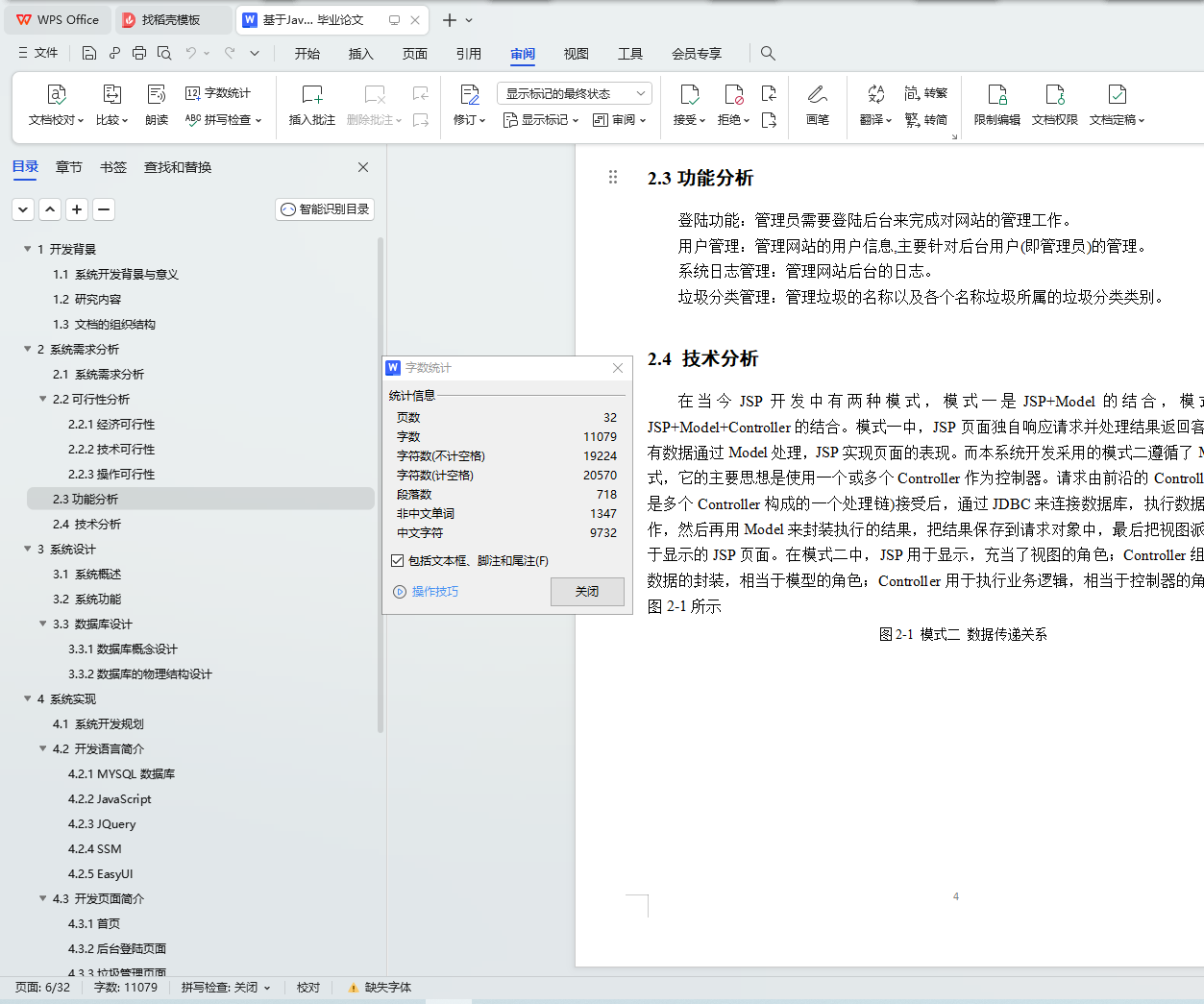Convert text with 转简 button
The width and height of the screenshot is (1204, 1004).
coord(926,120)
